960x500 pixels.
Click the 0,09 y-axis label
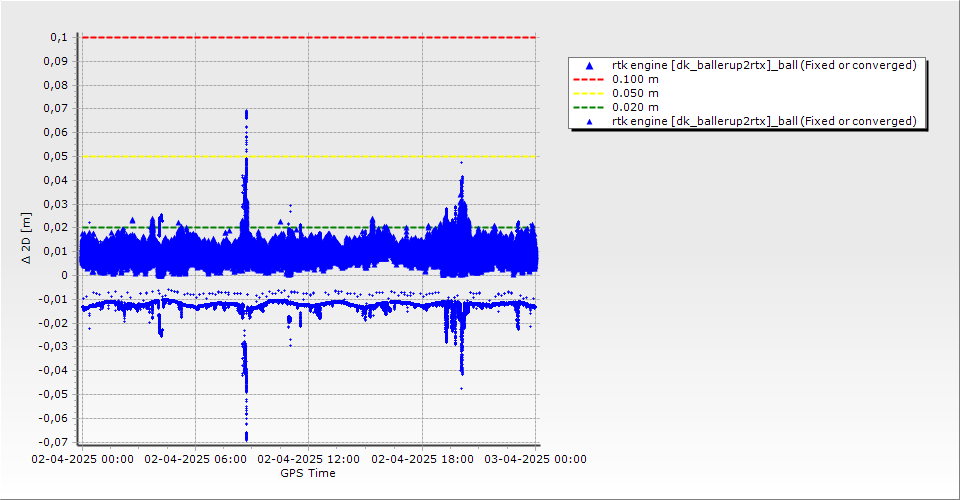point(56,61)
